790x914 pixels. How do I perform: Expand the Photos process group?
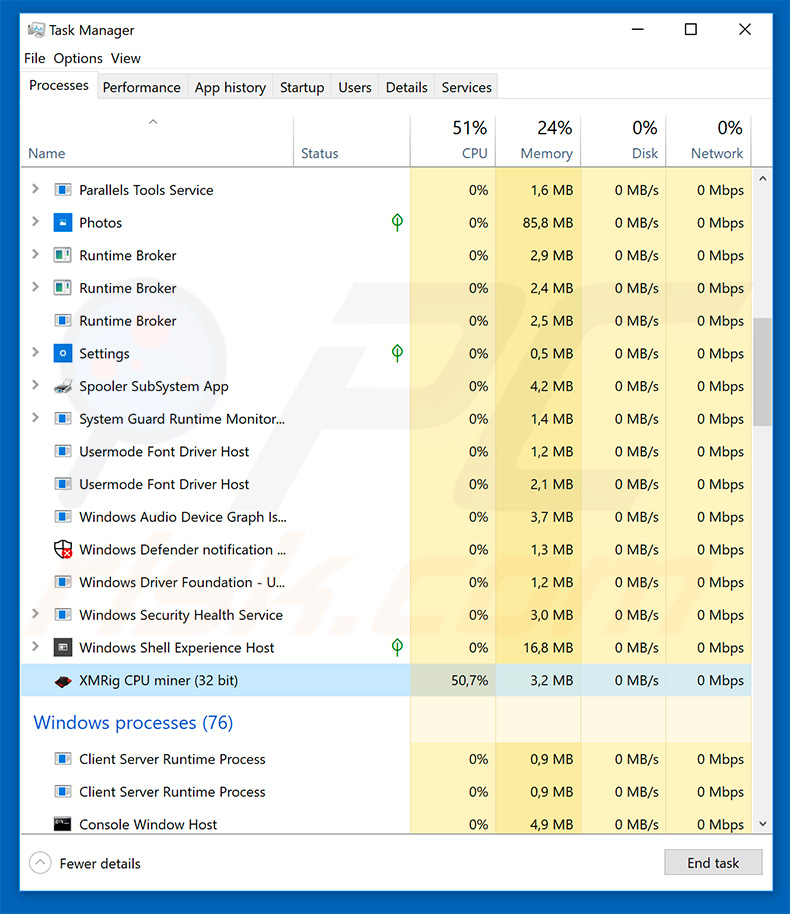click(x=36, y=222)
